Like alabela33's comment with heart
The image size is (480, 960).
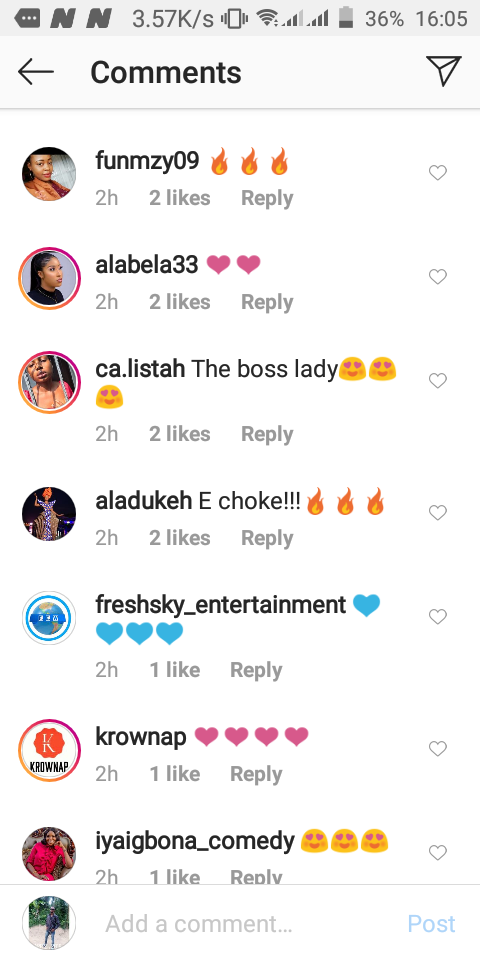coord(437,277)
